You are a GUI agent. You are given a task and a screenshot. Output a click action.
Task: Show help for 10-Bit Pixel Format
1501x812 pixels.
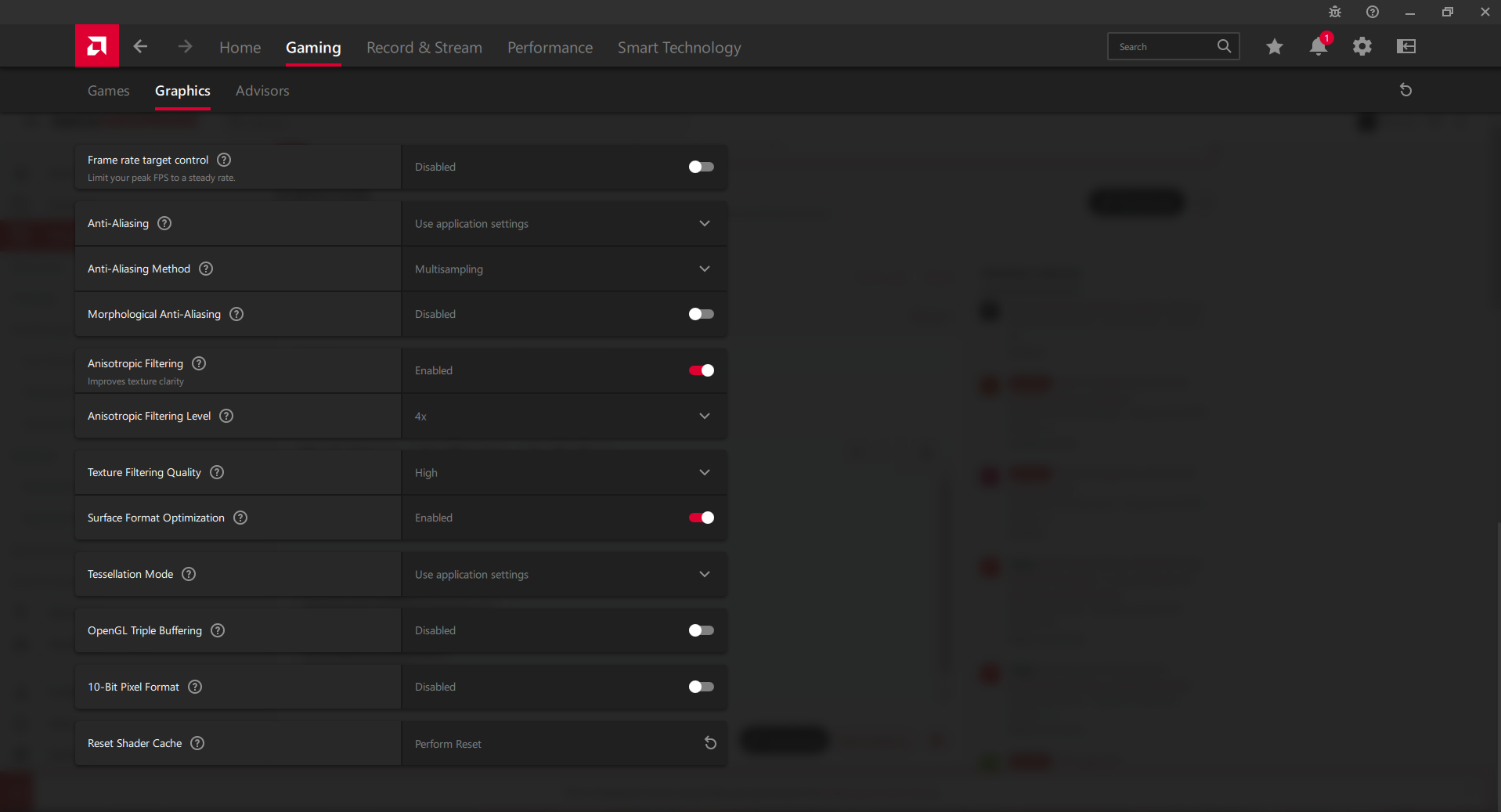[x=195, y=687]
